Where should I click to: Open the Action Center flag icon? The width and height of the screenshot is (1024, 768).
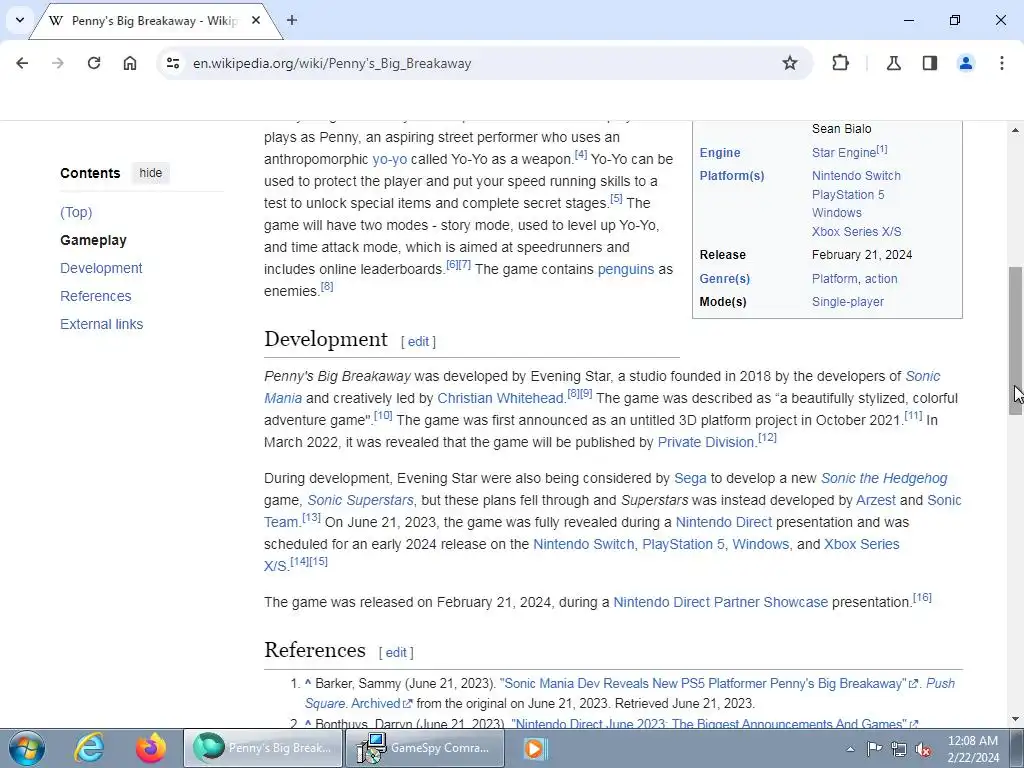(874, 749)
